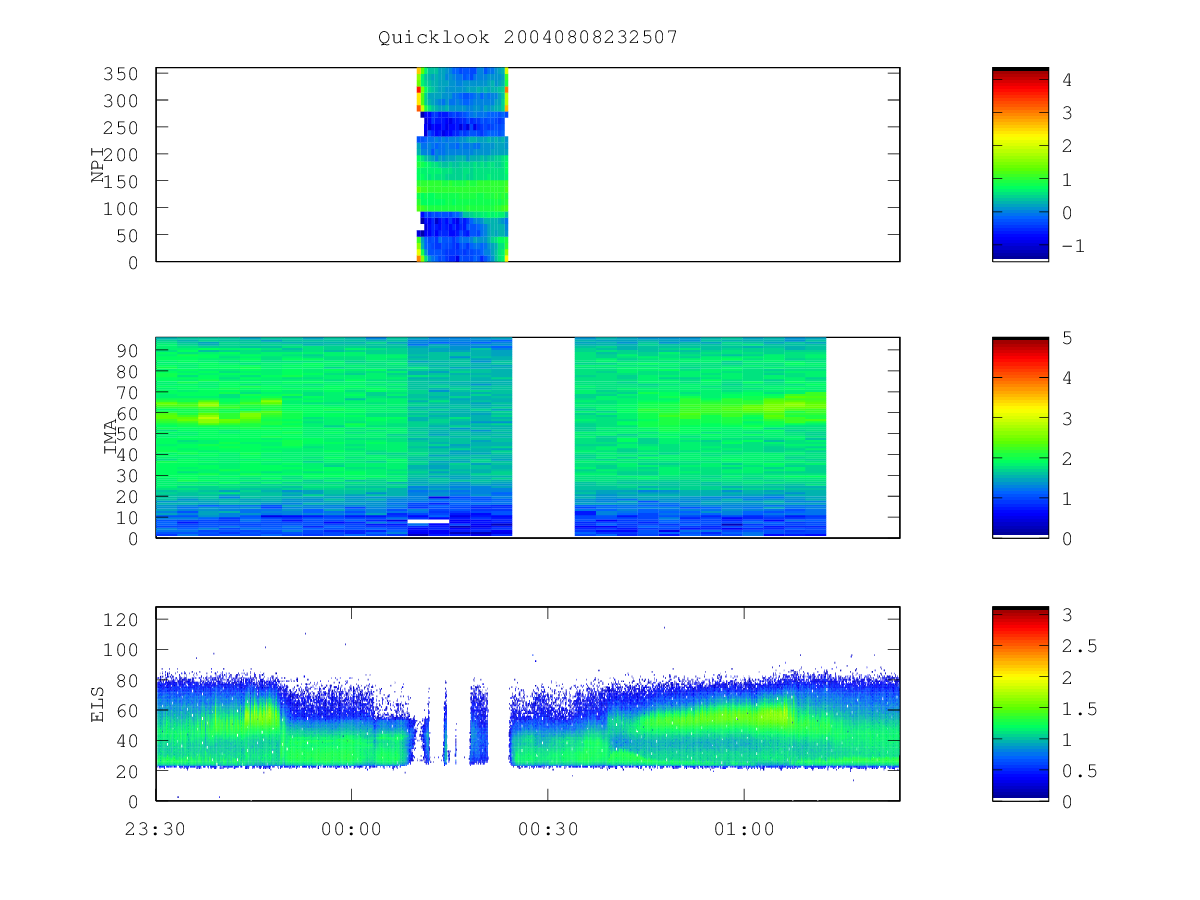Screen dimensions: 1200x900
Task: Click the white data gap in IMA panel
Action: [543, 437]
